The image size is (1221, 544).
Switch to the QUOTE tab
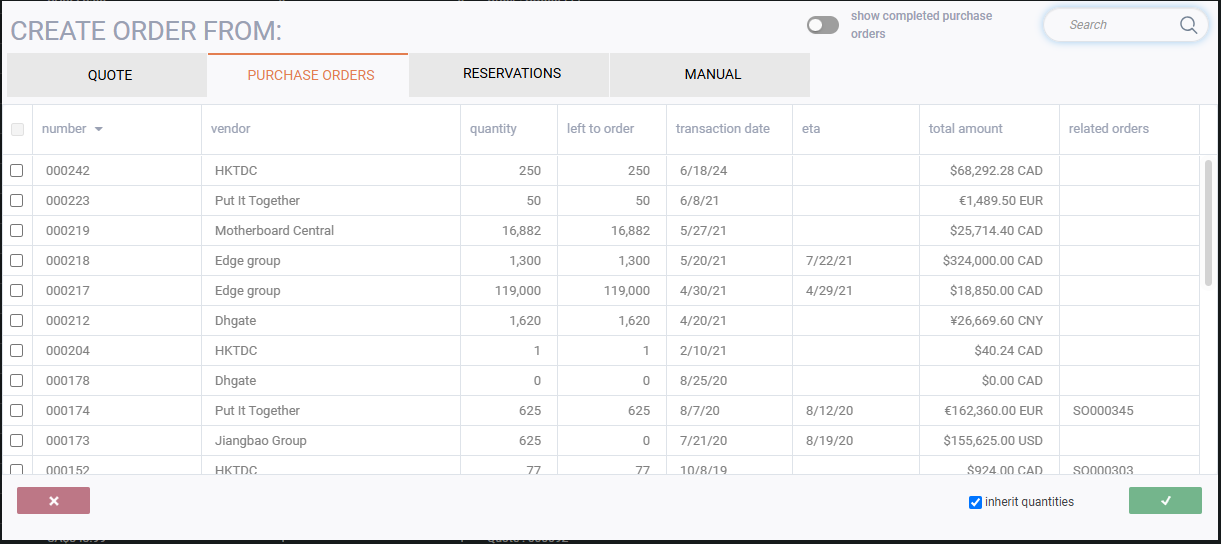(x=108, y=75)
